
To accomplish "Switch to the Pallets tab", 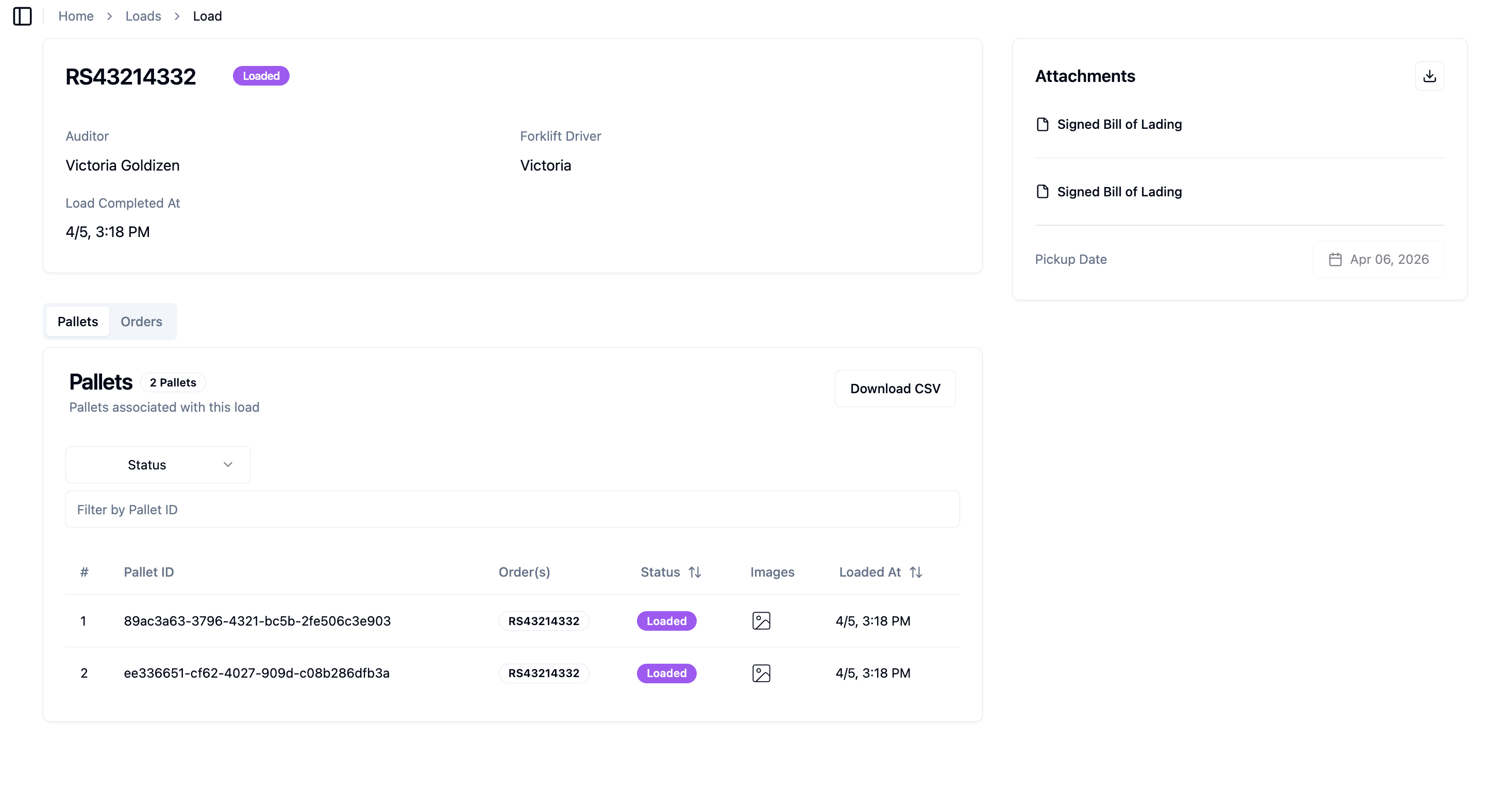I will coord(77,322).
